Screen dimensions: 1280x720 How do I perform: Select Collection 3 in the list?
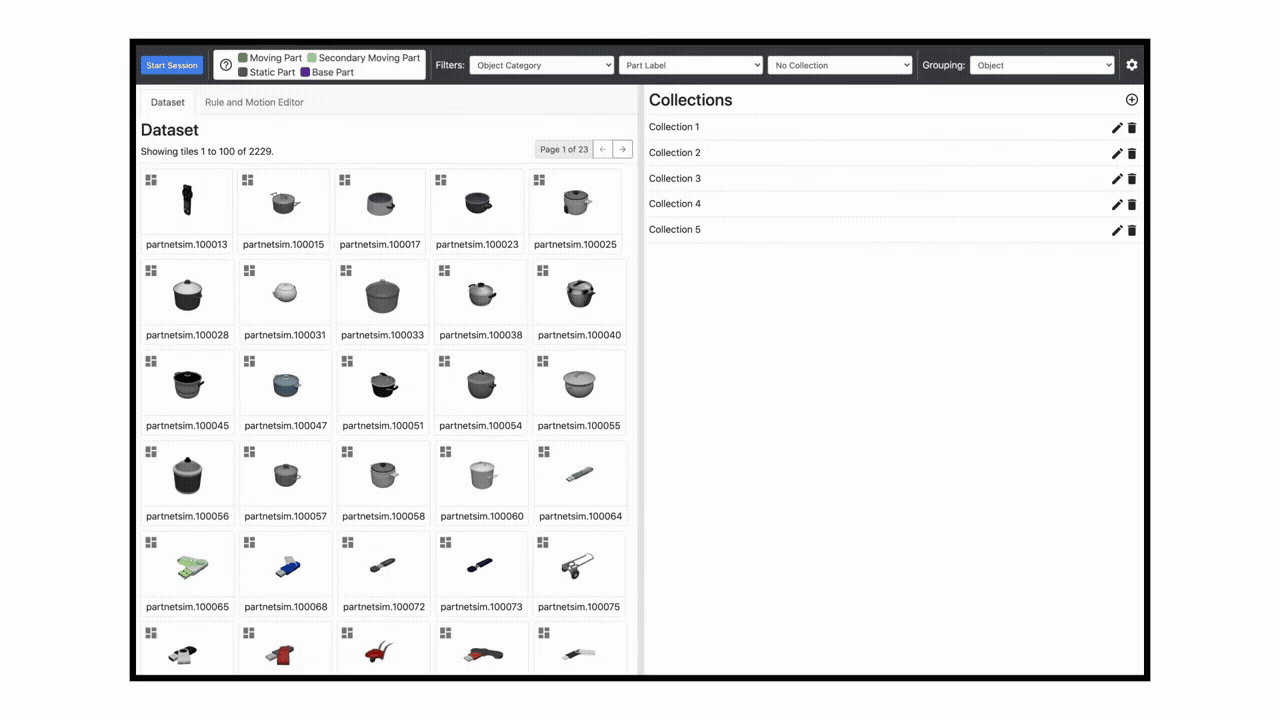pos(675,179)
